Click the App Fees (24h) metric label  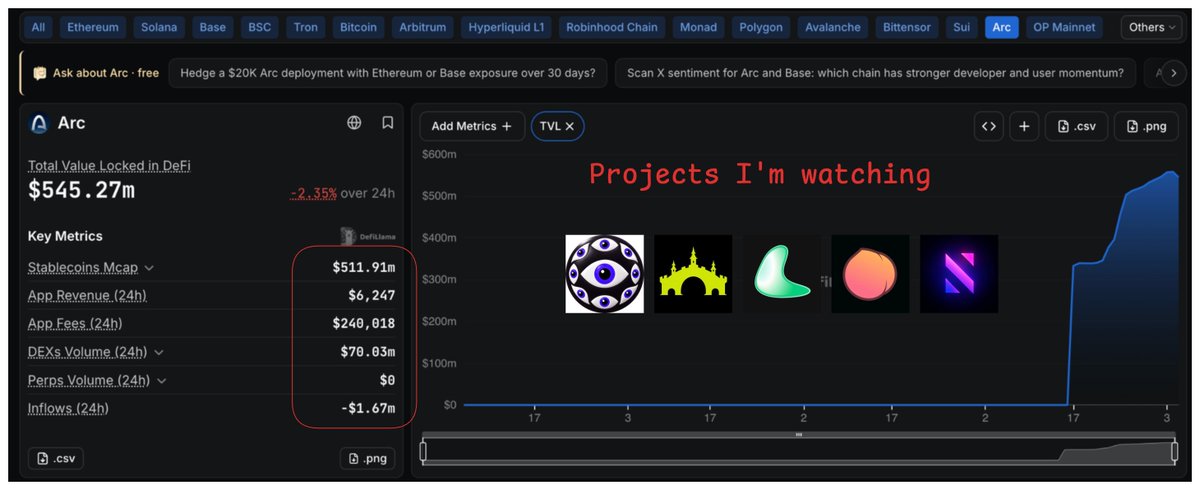click(x=75, y=324)
